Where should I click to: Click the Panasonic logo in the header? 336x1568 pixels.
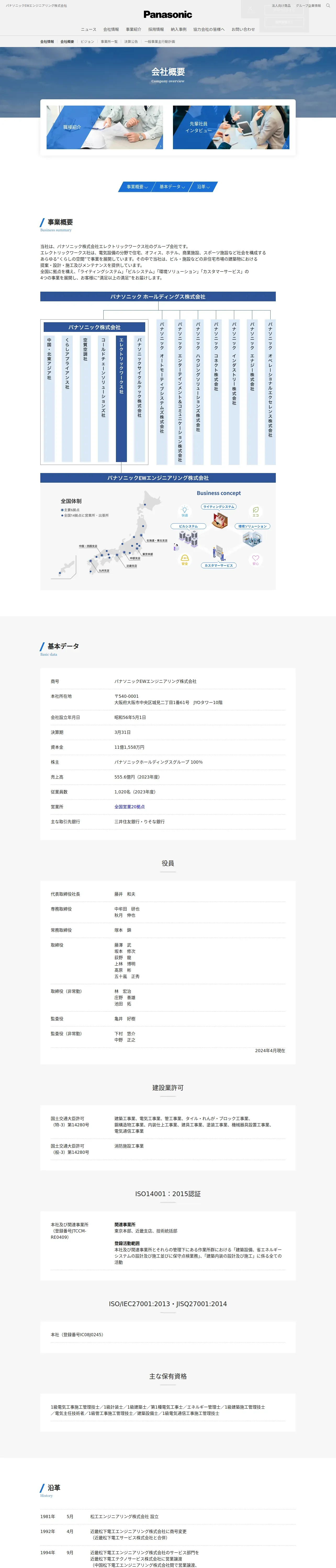(168, 15)
